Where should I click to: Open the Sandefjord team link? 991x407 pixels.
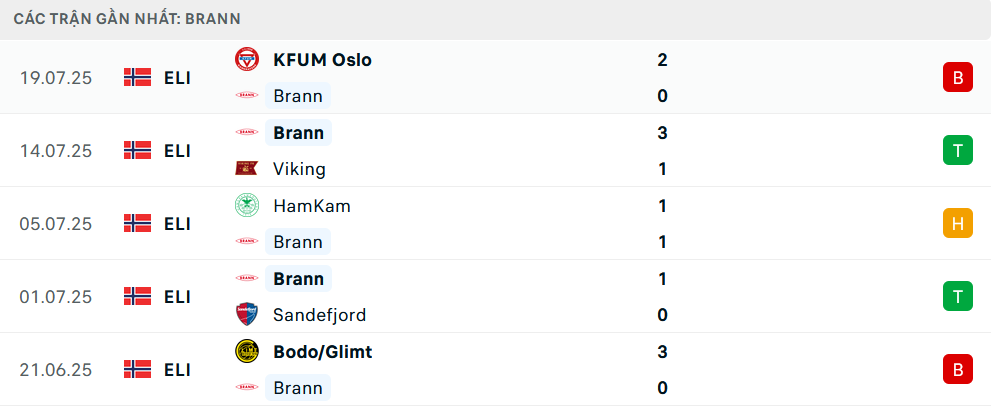click(x=319, y=315)
